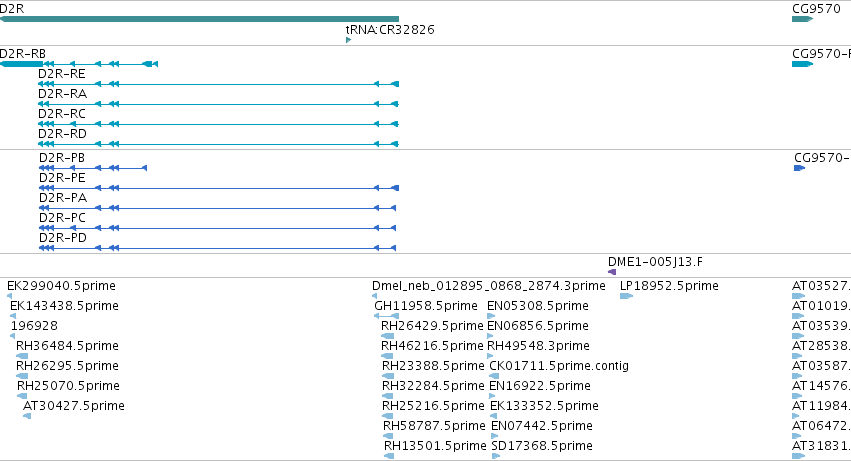Click the RH36484.5prime arrow glyph

[x=22, y=356]
